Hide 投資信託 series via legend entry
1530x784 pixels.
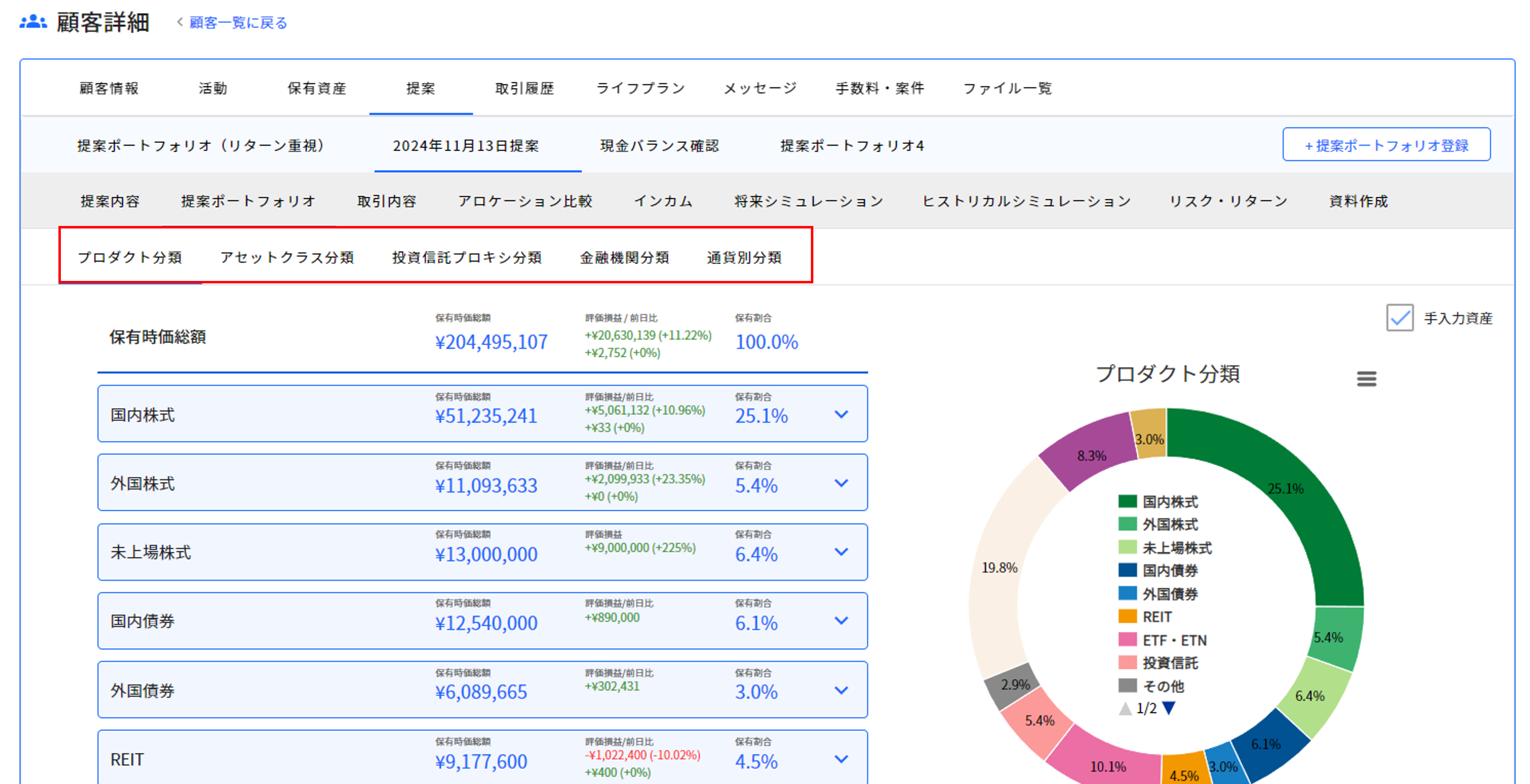(1169, 663)
